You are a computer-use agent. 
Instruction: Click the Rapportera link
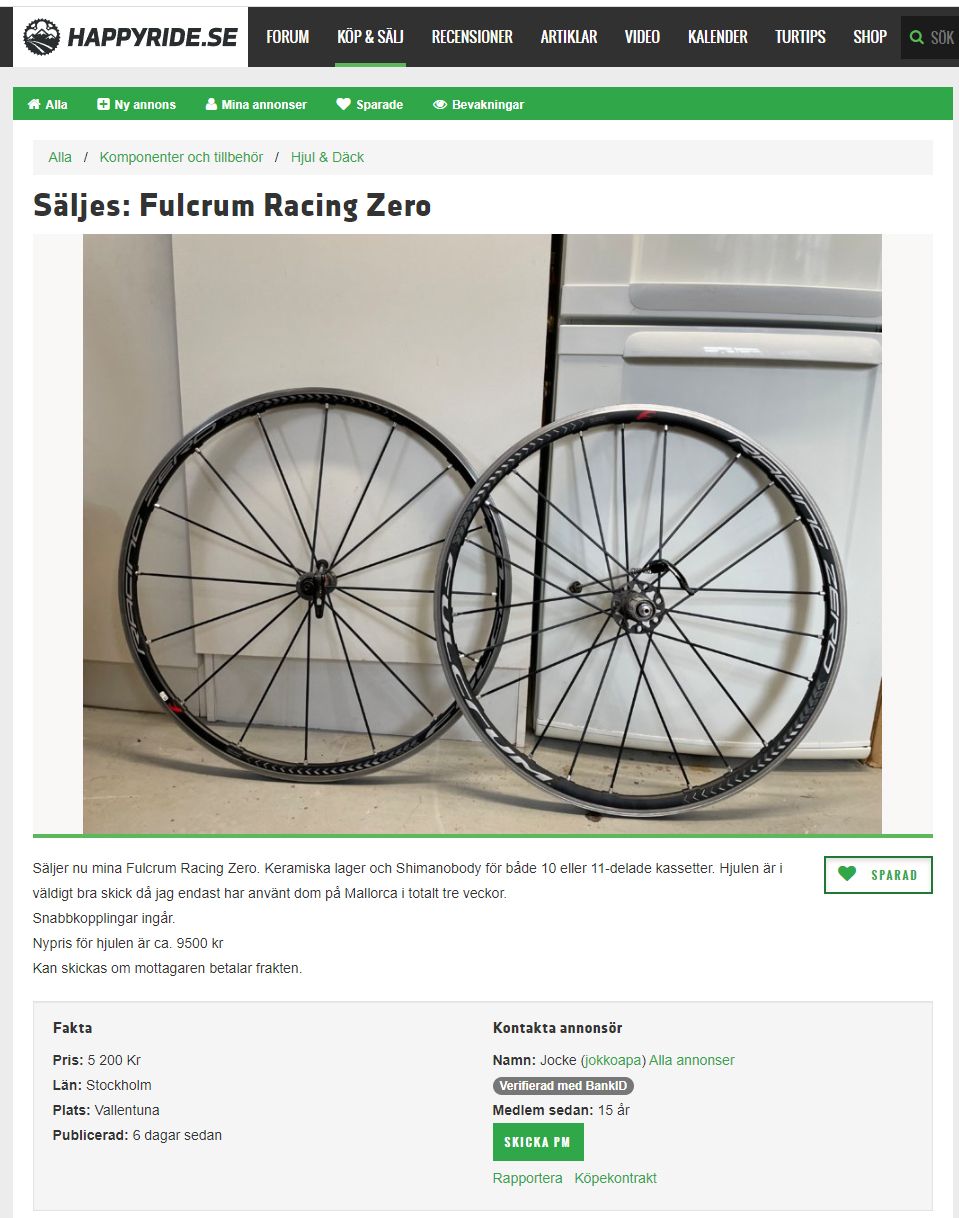click(x=527, y=1178)
